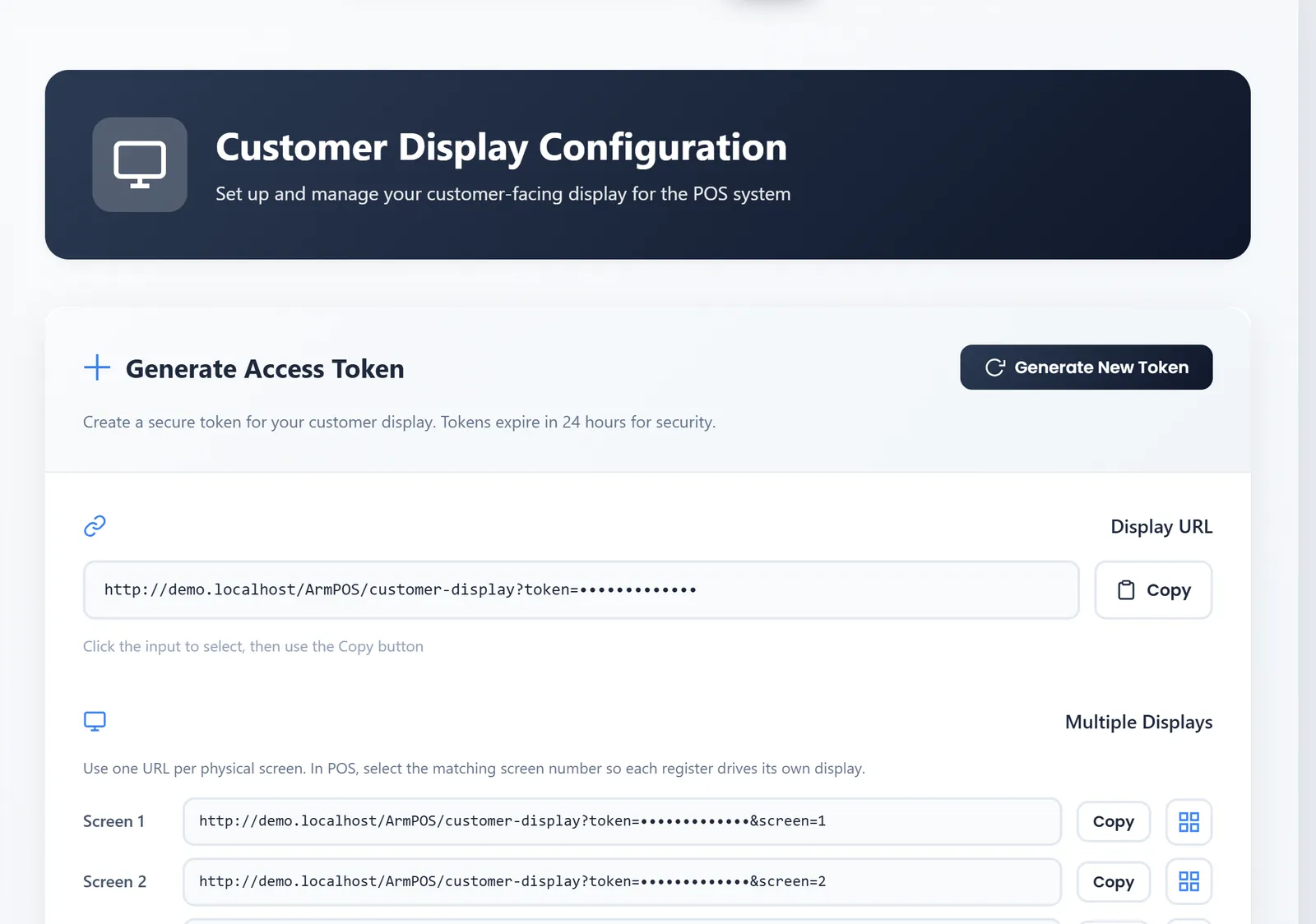Click the Multiple Displays heading
Viewport: 1316px width, 924px height.
(x=1138, y=722)
